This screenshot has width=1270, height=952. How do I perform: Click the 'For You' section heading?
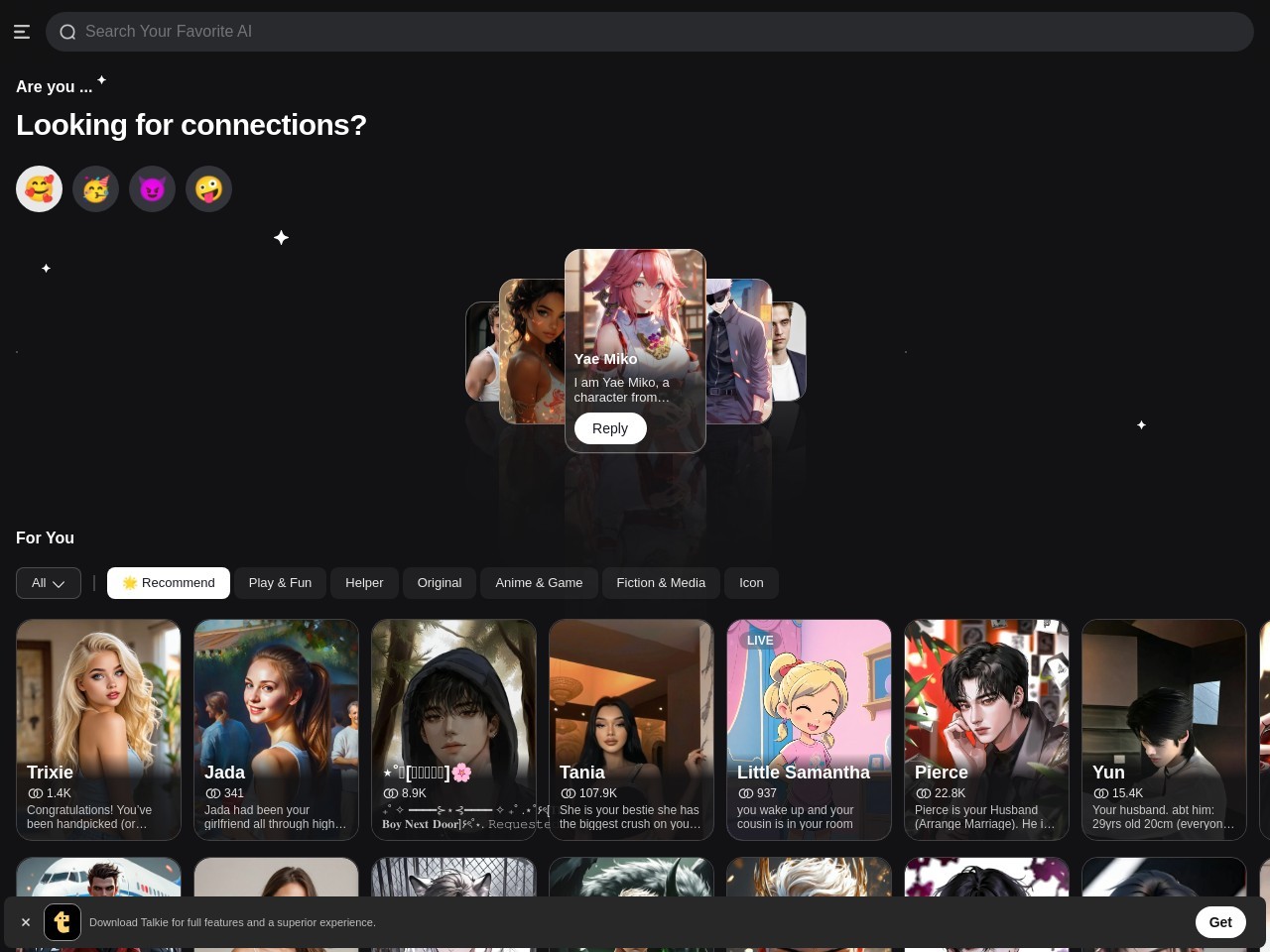[x=45, y=537]
